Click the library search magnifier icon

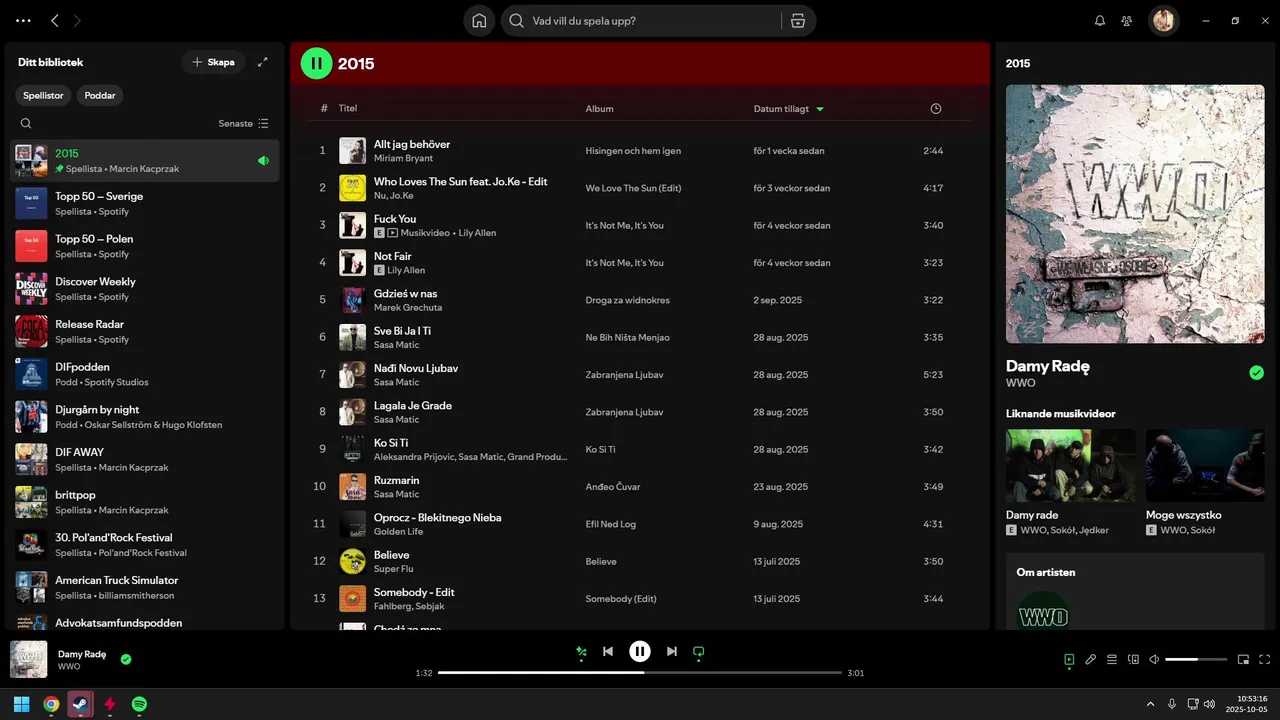[x=26, y=124]
